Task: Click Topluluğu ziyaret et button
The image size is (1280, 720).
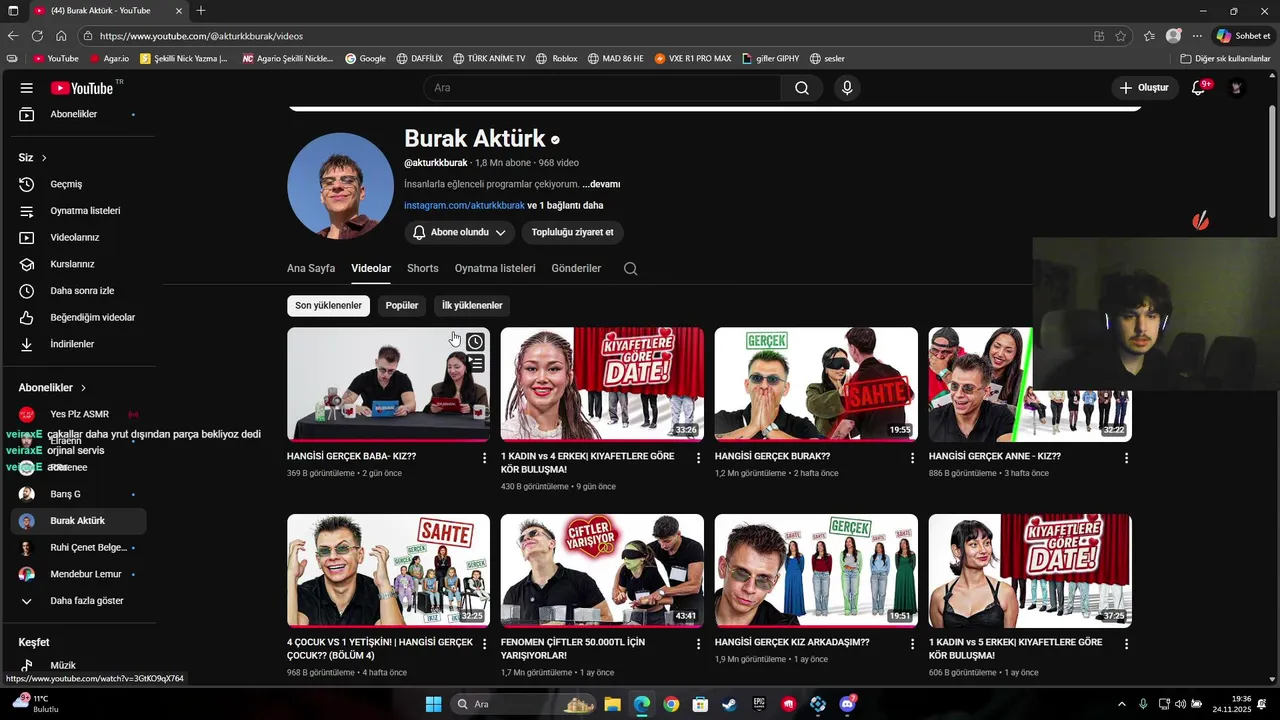Action: [573, 232]
